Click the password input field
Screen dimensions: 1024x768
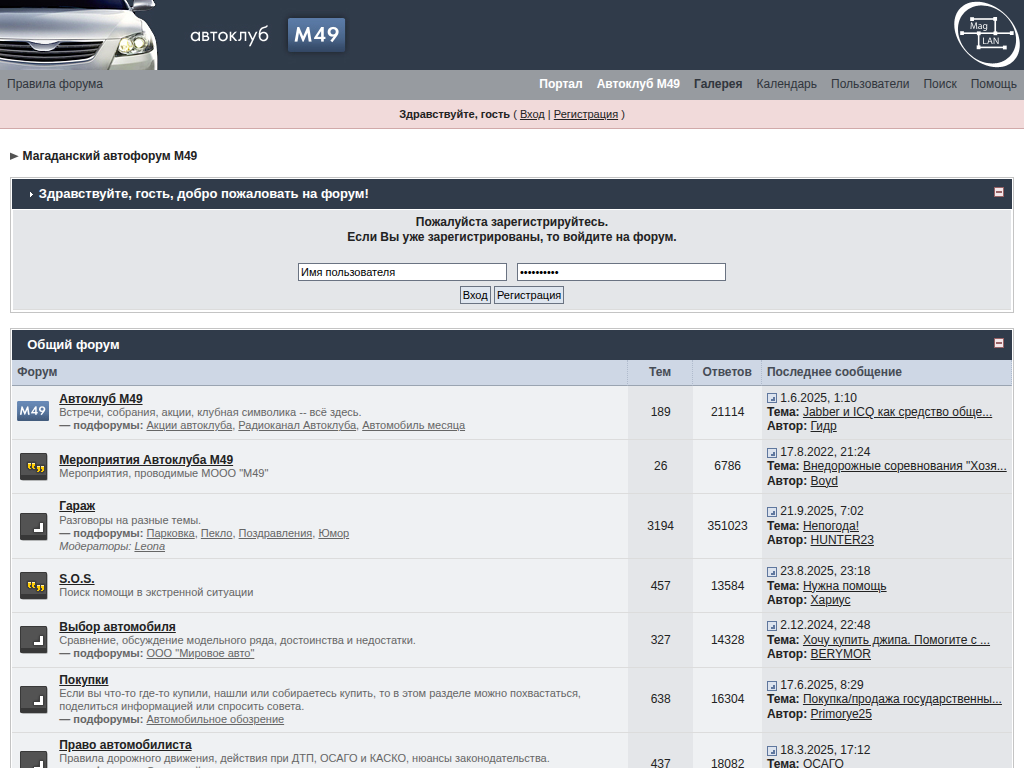pyautogui.click(x=621, y=272)
